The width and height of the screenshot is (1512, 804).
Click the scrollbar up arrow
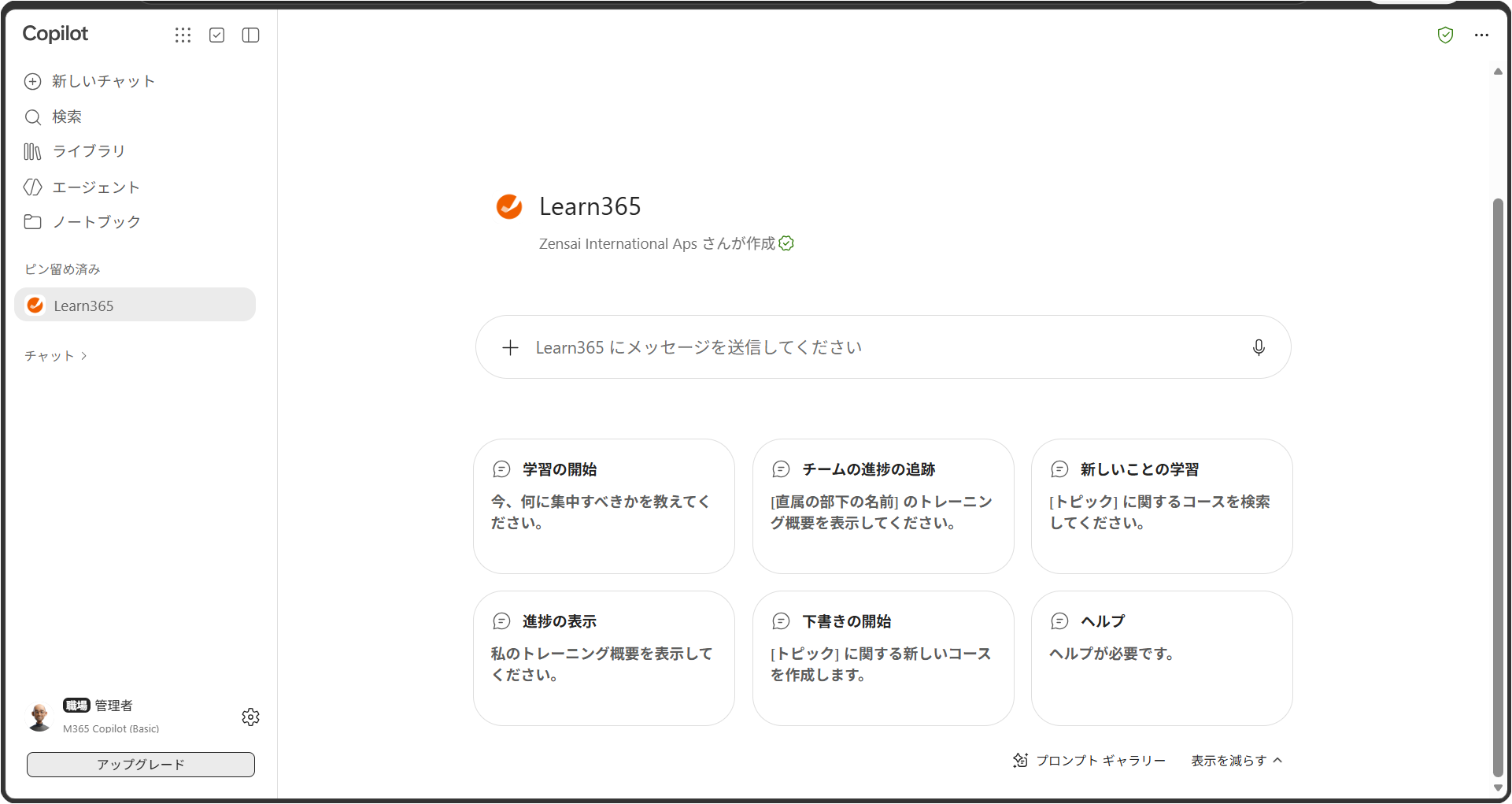(x=1498, y=72)
